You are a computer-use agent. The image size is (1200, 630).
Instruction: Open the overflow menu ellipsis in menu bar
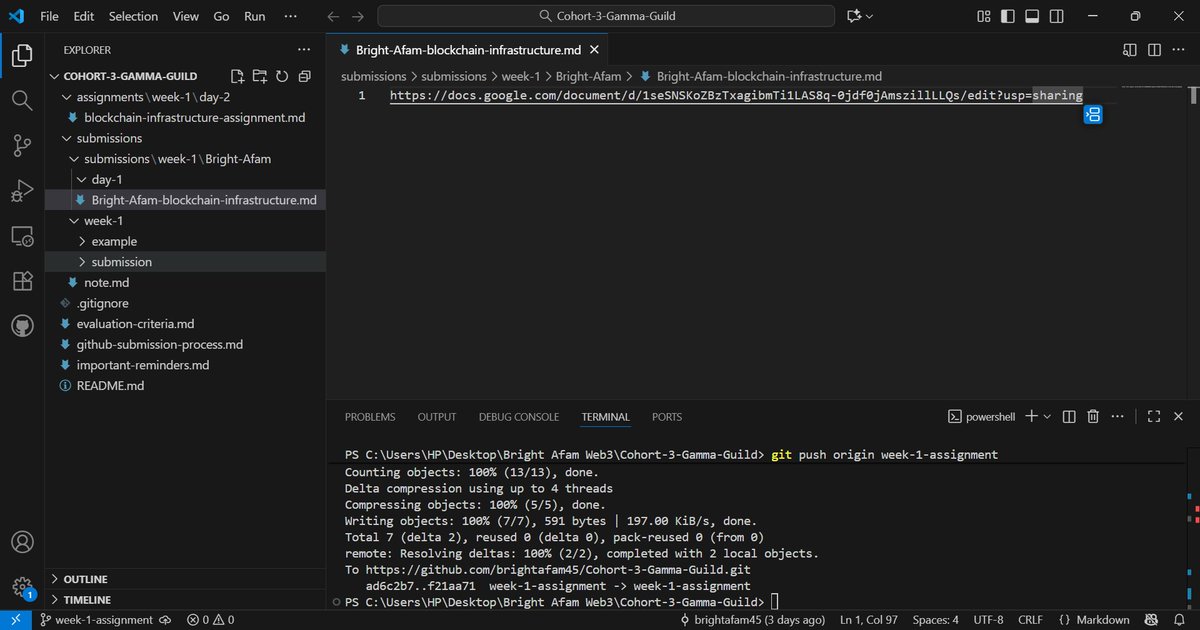pyautogui.click(x=291, y=16)
